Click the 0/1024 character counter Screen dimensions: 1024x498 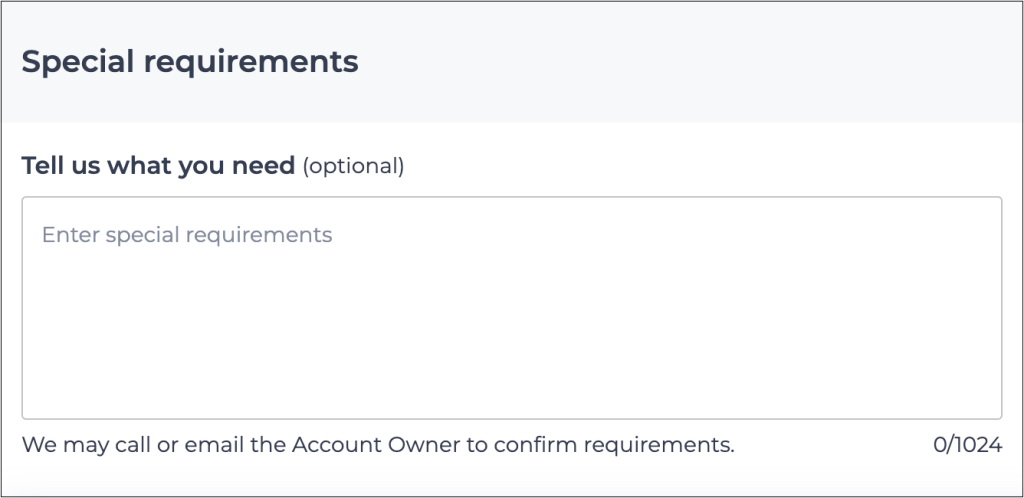[x=967, y=445]
